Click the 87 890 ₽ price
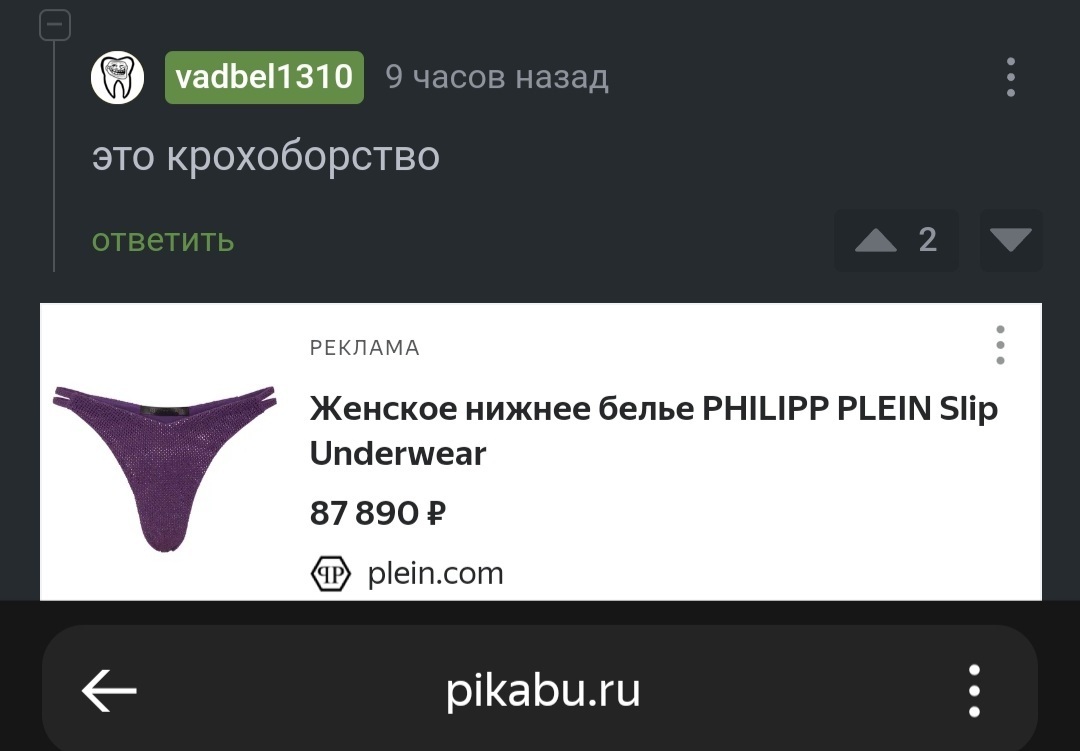1080x751 pixels. [377, 513]
